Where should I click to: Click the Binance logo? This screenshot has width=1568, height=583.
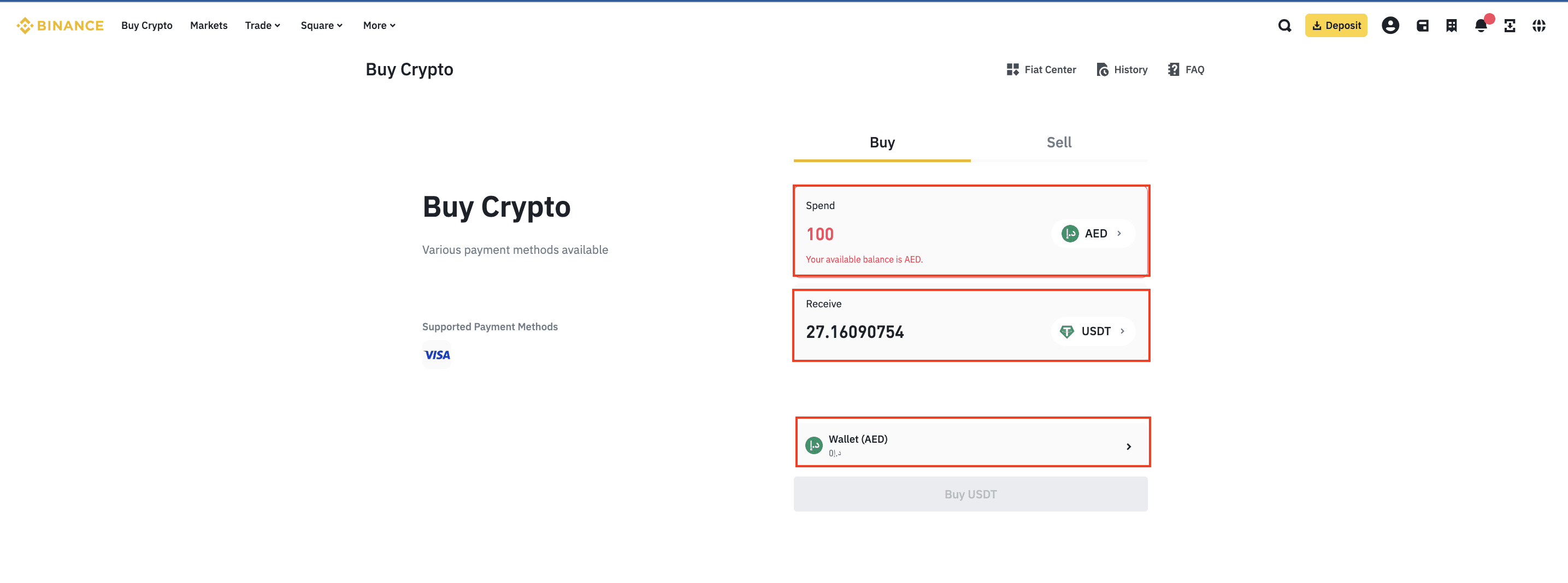59,26
